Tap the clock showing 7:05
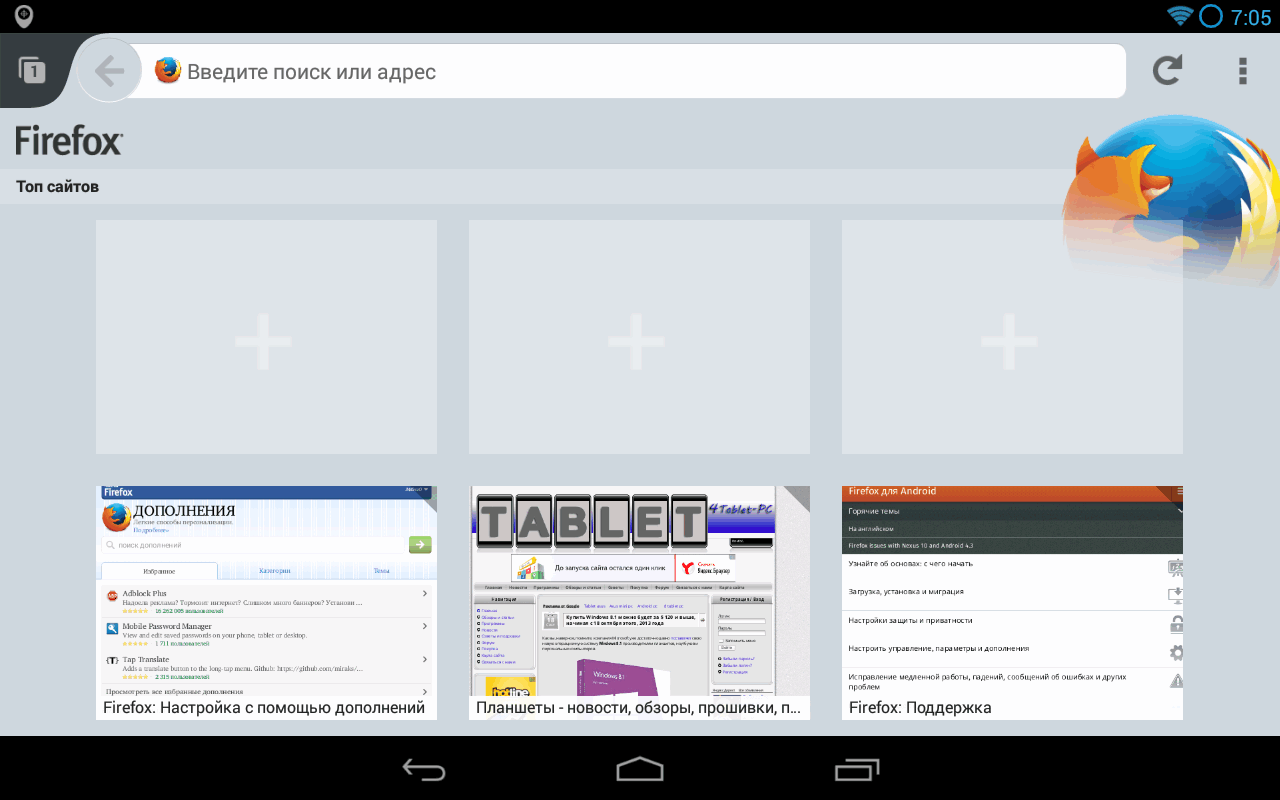The image size is (1280, 800). pos(1251,17)
